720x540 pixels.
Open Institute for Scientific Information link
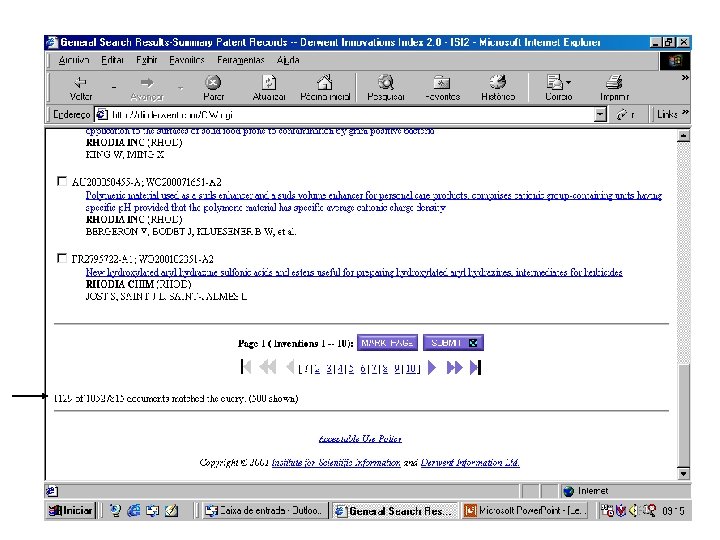pos(336,462)
